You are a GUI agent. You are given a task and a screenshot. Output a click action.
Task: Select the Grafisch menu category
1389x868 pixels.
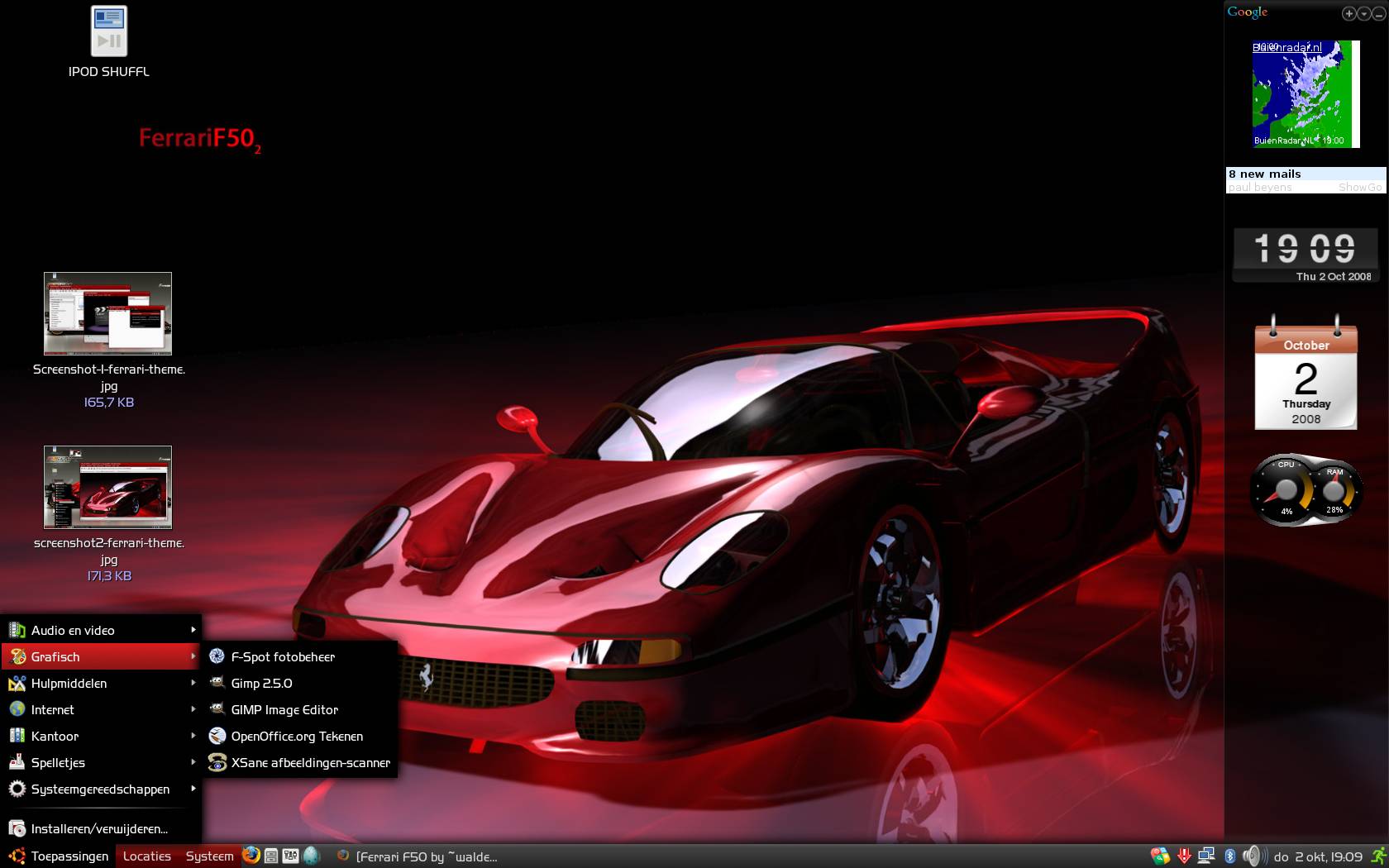(x=101, y=656)
